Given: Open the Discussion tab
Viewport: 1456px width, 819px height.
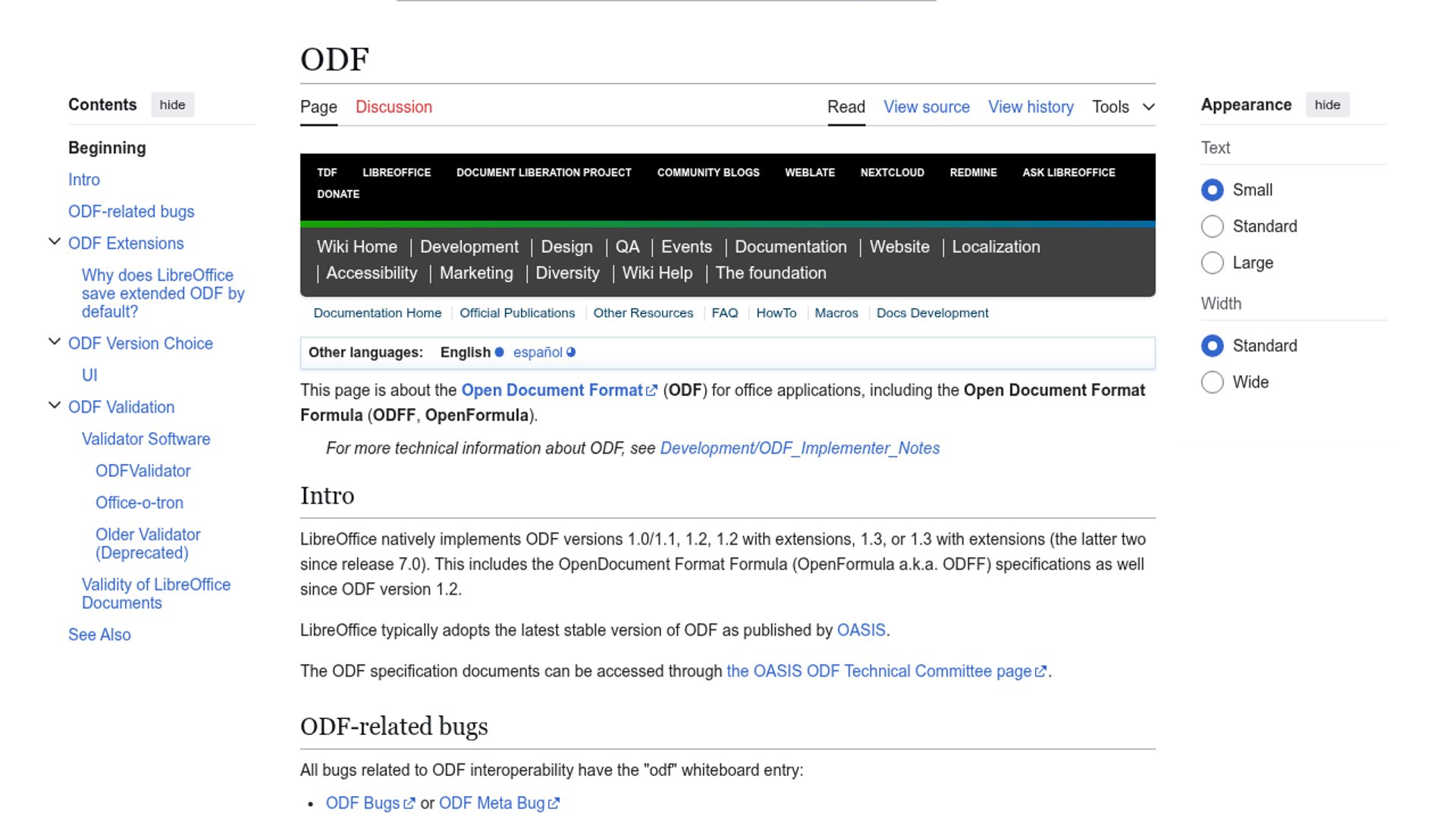Looking at the screenshot, I should point(394,107).
